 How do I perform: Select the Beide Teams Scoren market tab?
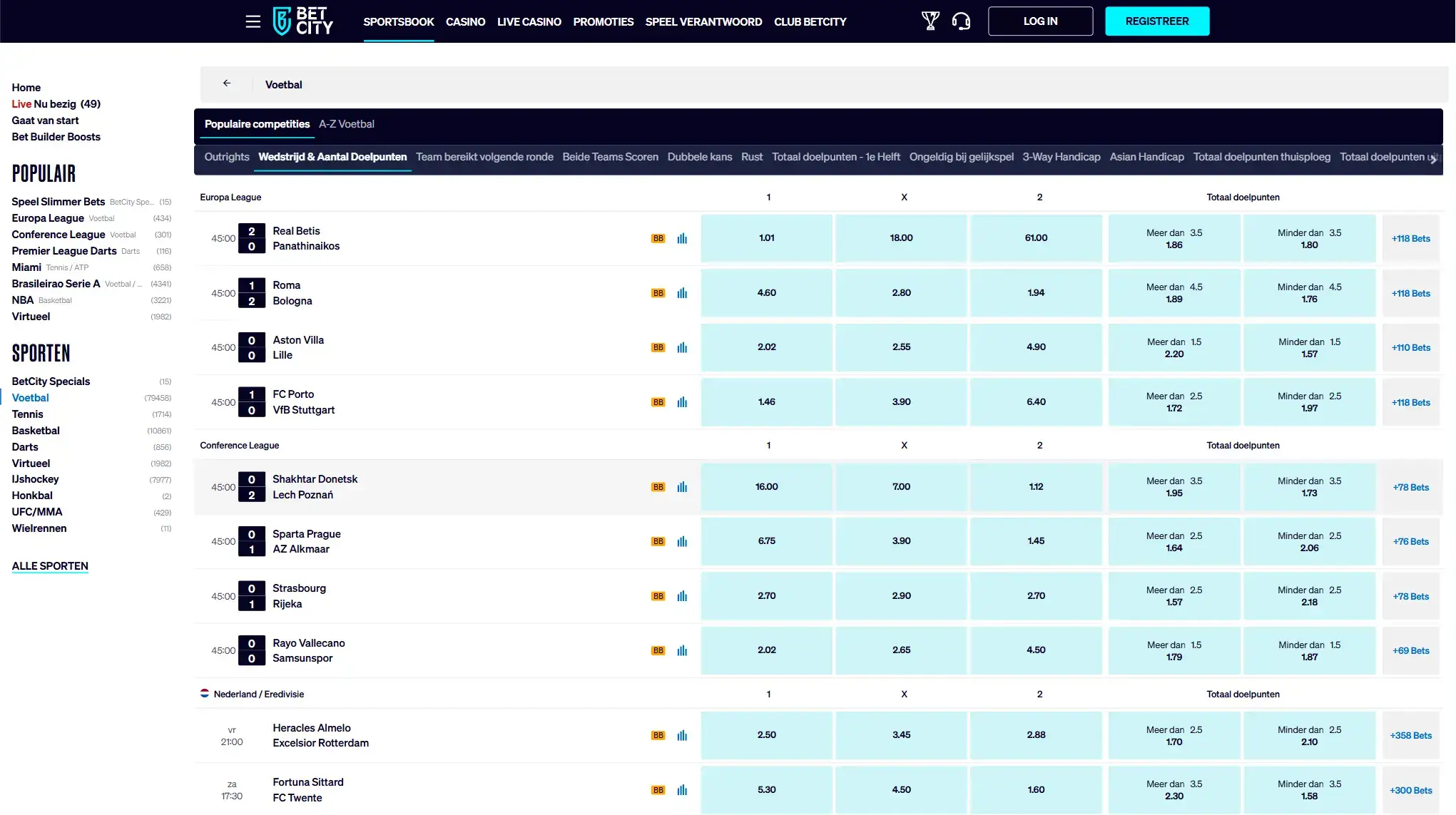click(610, 157)
